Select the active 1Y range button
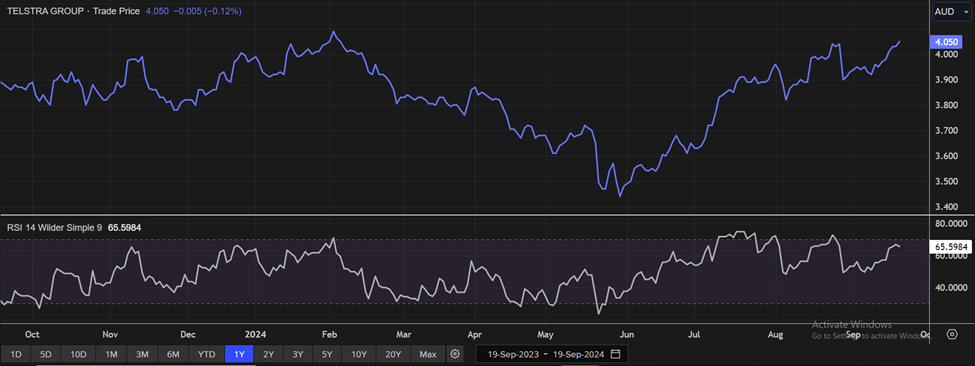The width and height of the screenshot is (975, 366). [239, 354]
